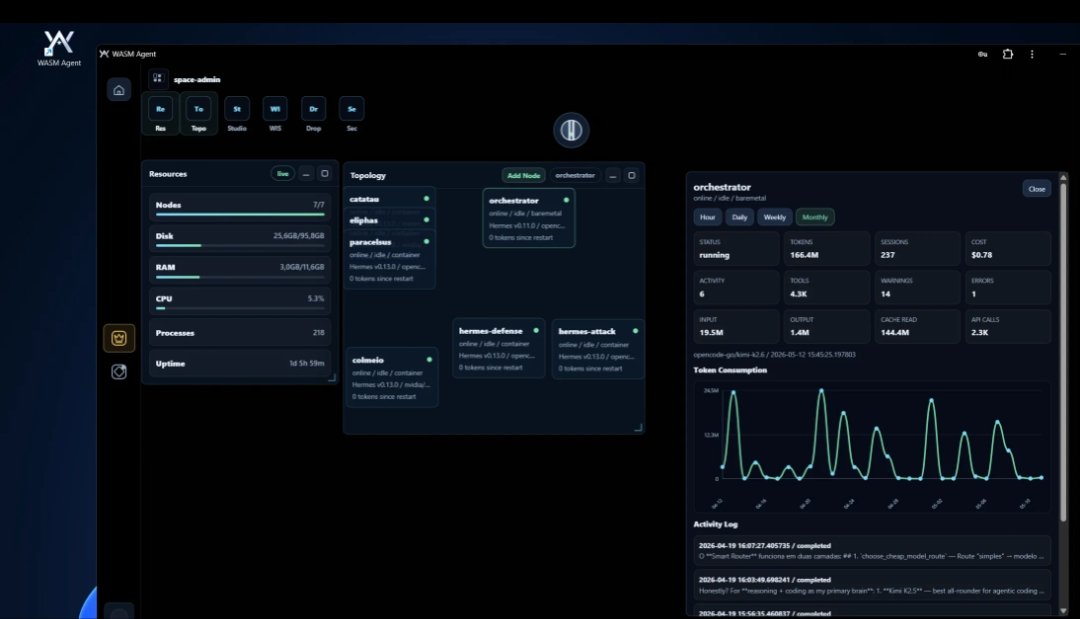Viewport: 1080px width, 619px height.
Task: Maximize the Topology panel
Action: (x=631, y=176)
